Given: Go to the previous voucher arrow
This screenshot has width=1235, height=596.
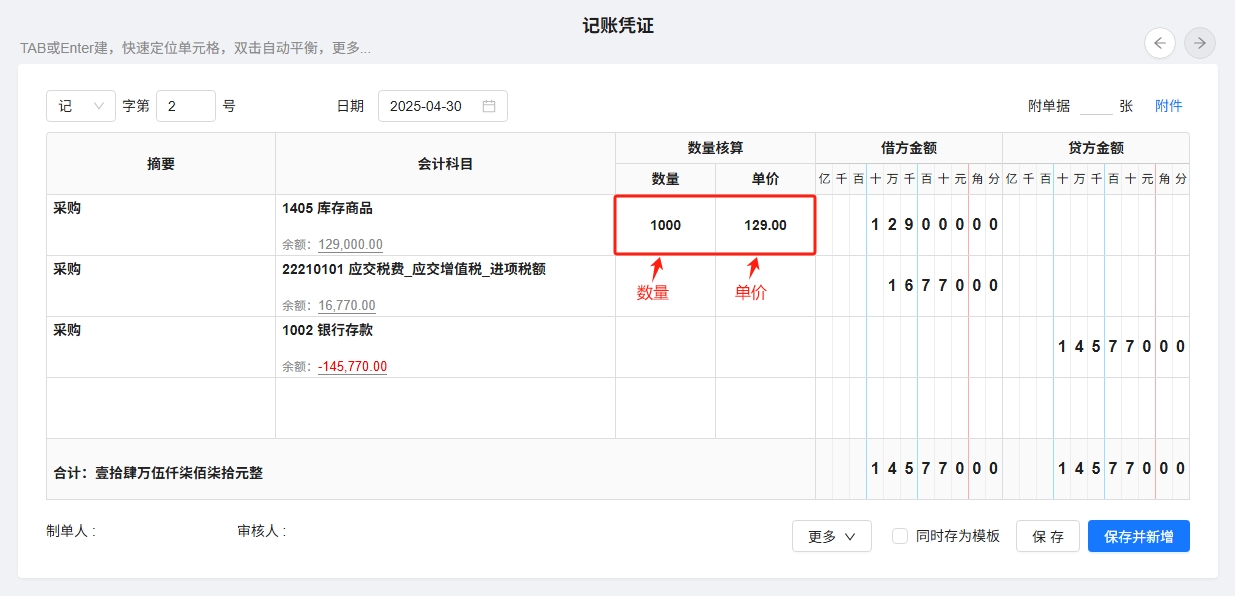Looking at the screenshot, I should (1160, 43).
